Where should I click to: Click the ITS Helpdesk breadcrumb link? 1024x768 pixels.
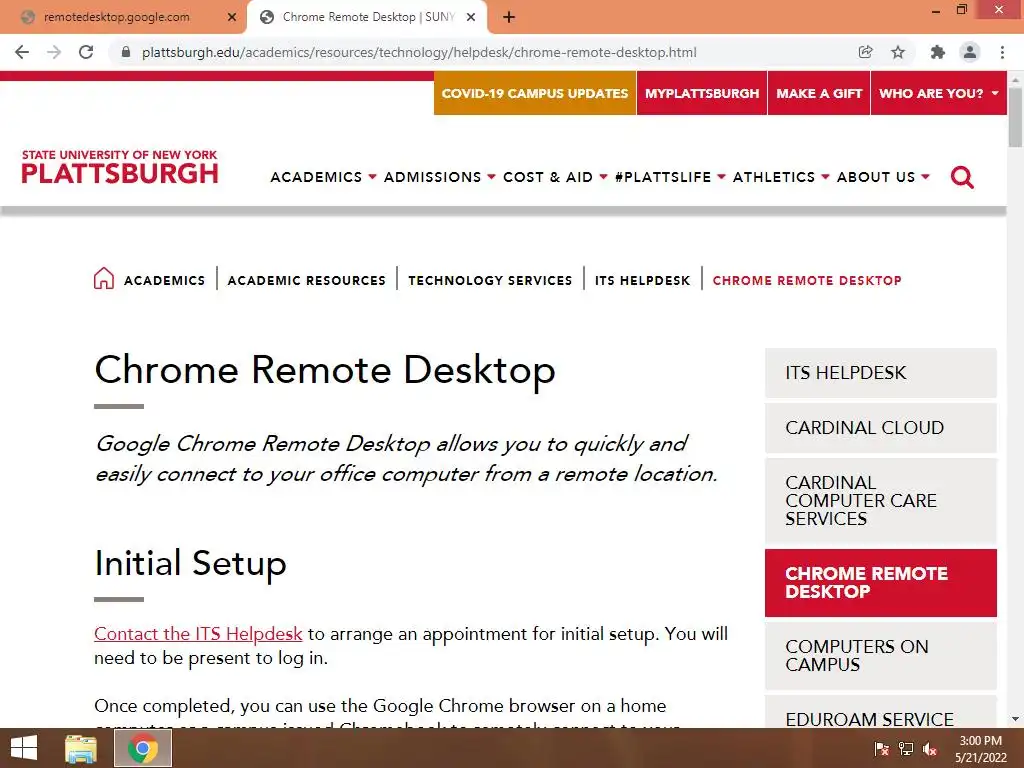pyautogui.click(x=642, y=280)
